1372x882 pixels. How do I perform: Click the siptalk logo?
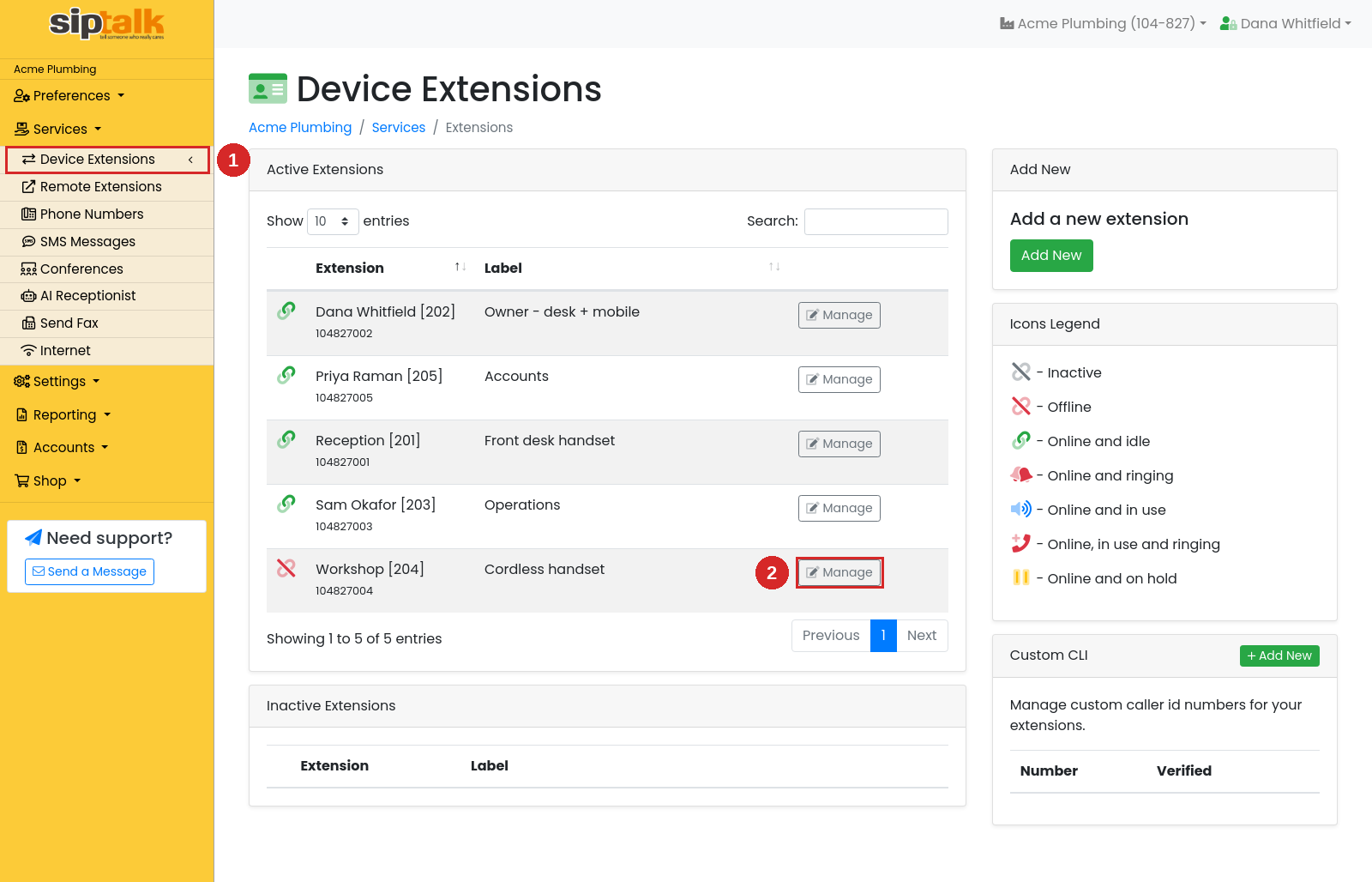tap(107, 23)
